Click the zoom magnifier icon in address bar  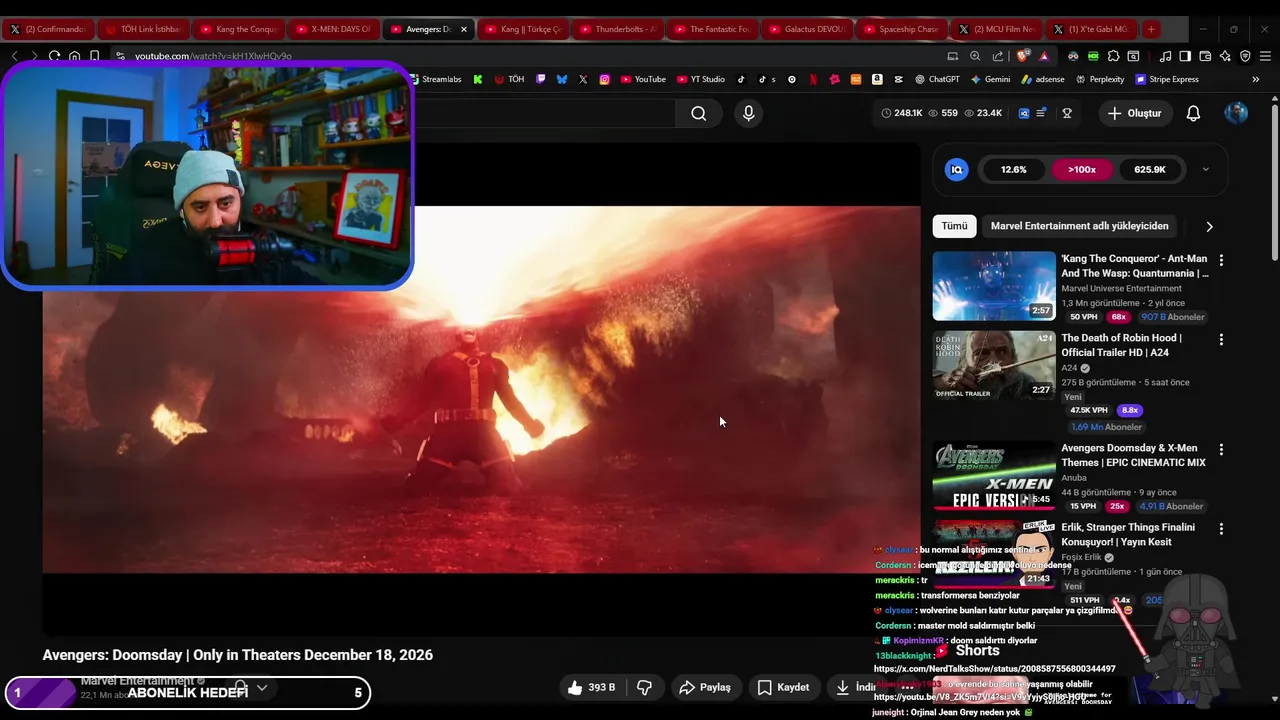coord(975,56)
